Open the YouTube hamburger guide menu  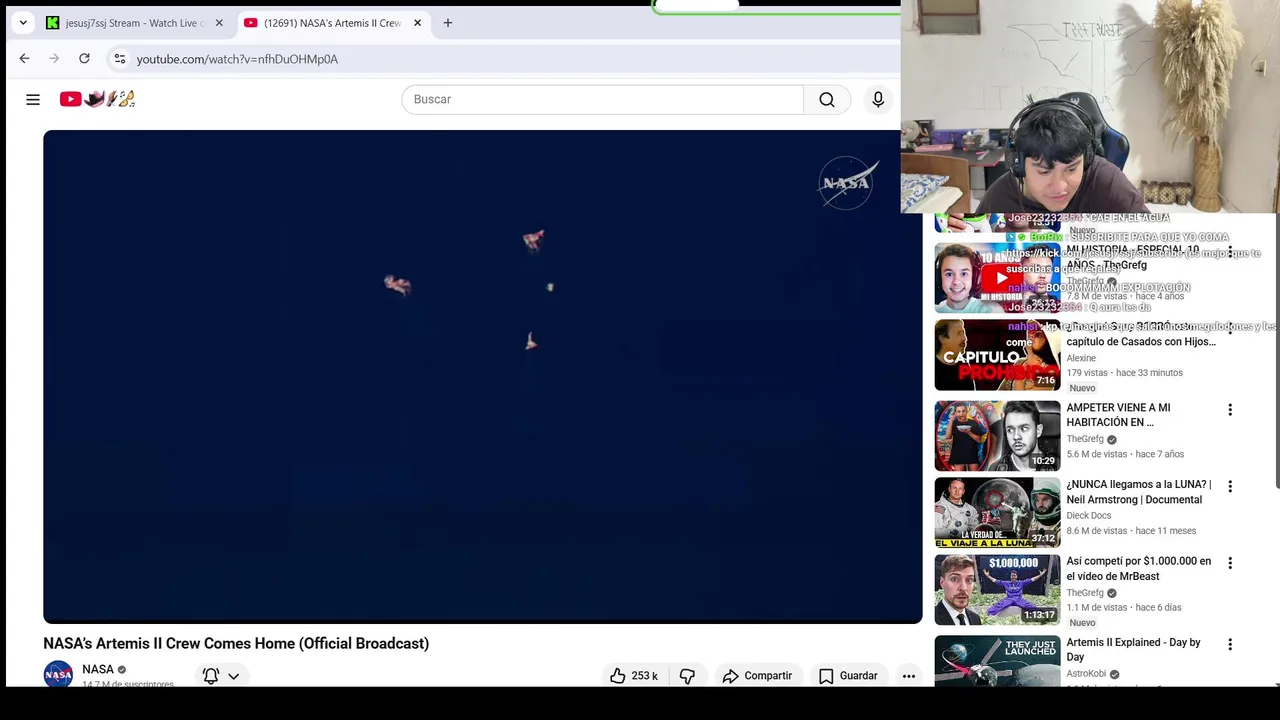pyautogui.click(x=33, y=99)
